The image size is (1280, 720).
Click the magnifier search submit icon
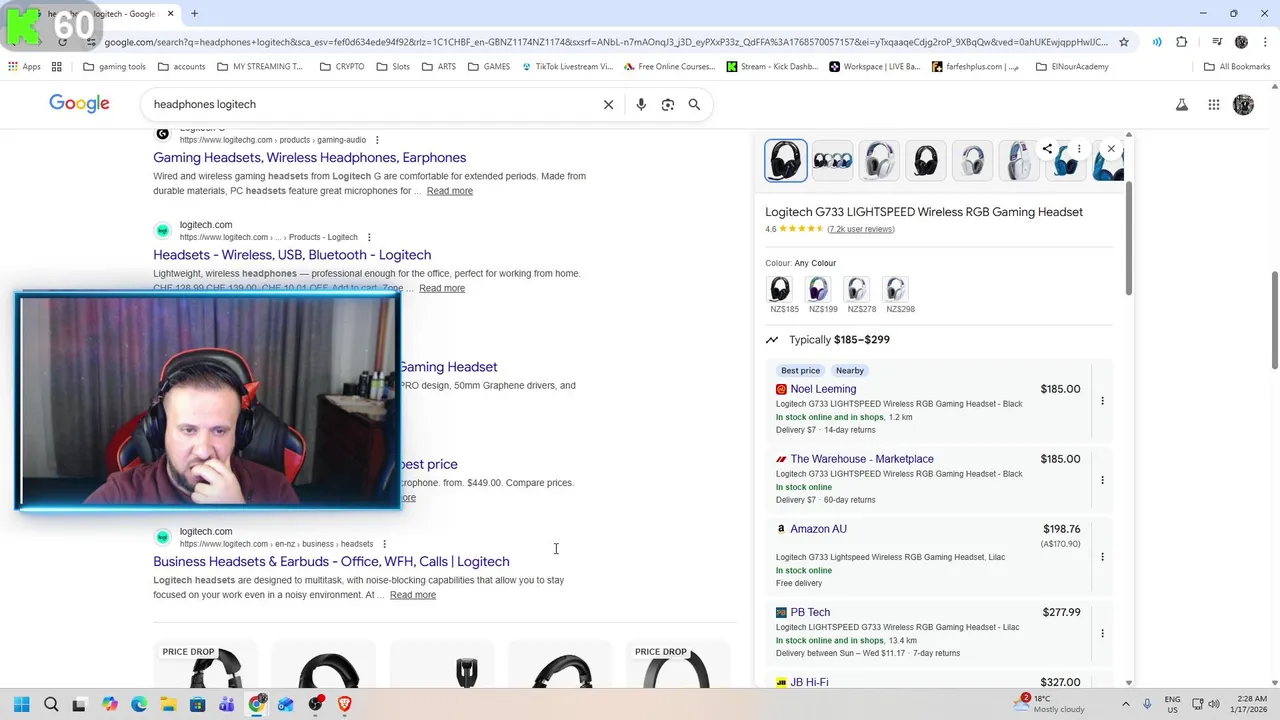pos(694,104)
